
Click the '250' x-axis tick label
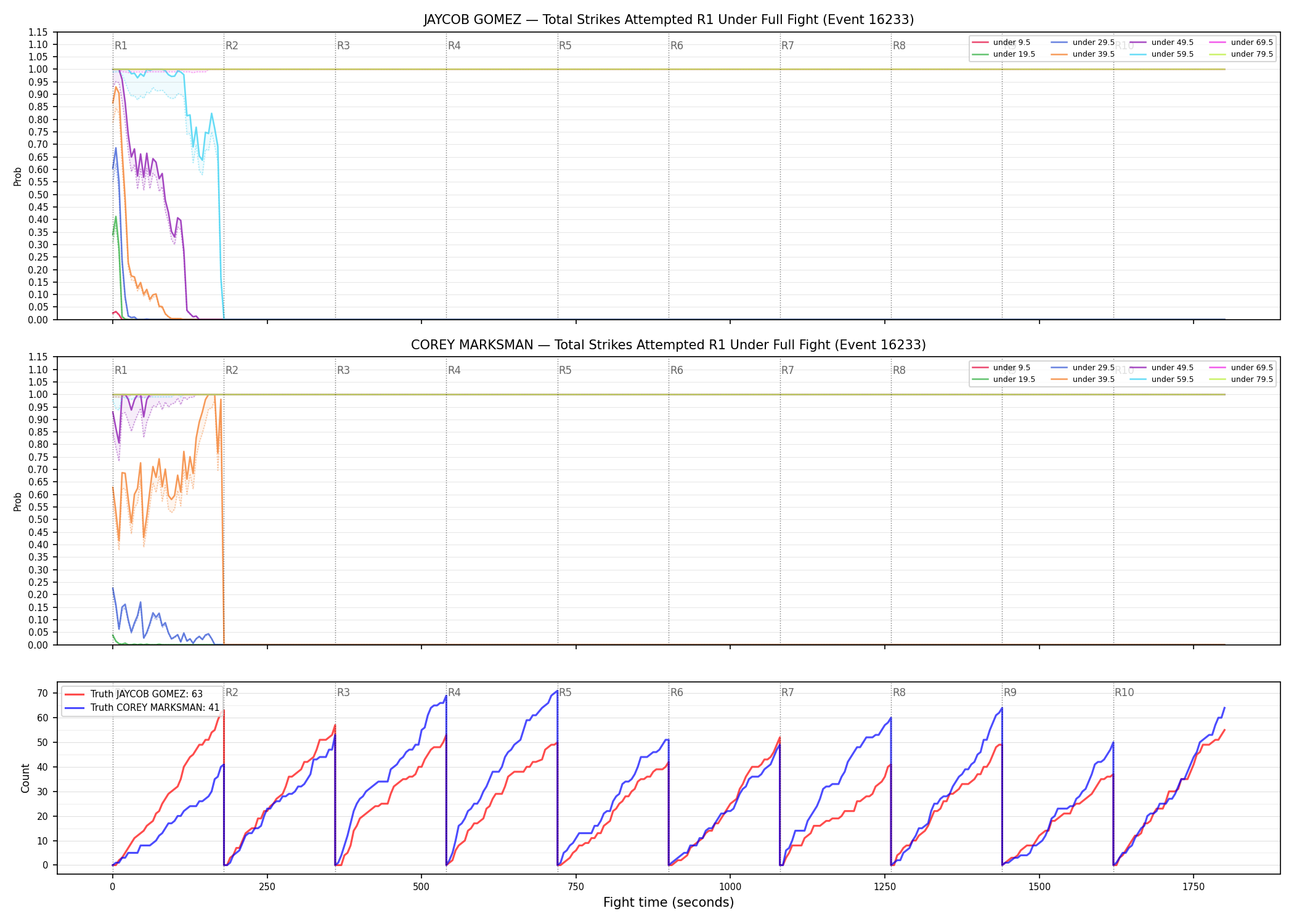(x=267, y=887)
